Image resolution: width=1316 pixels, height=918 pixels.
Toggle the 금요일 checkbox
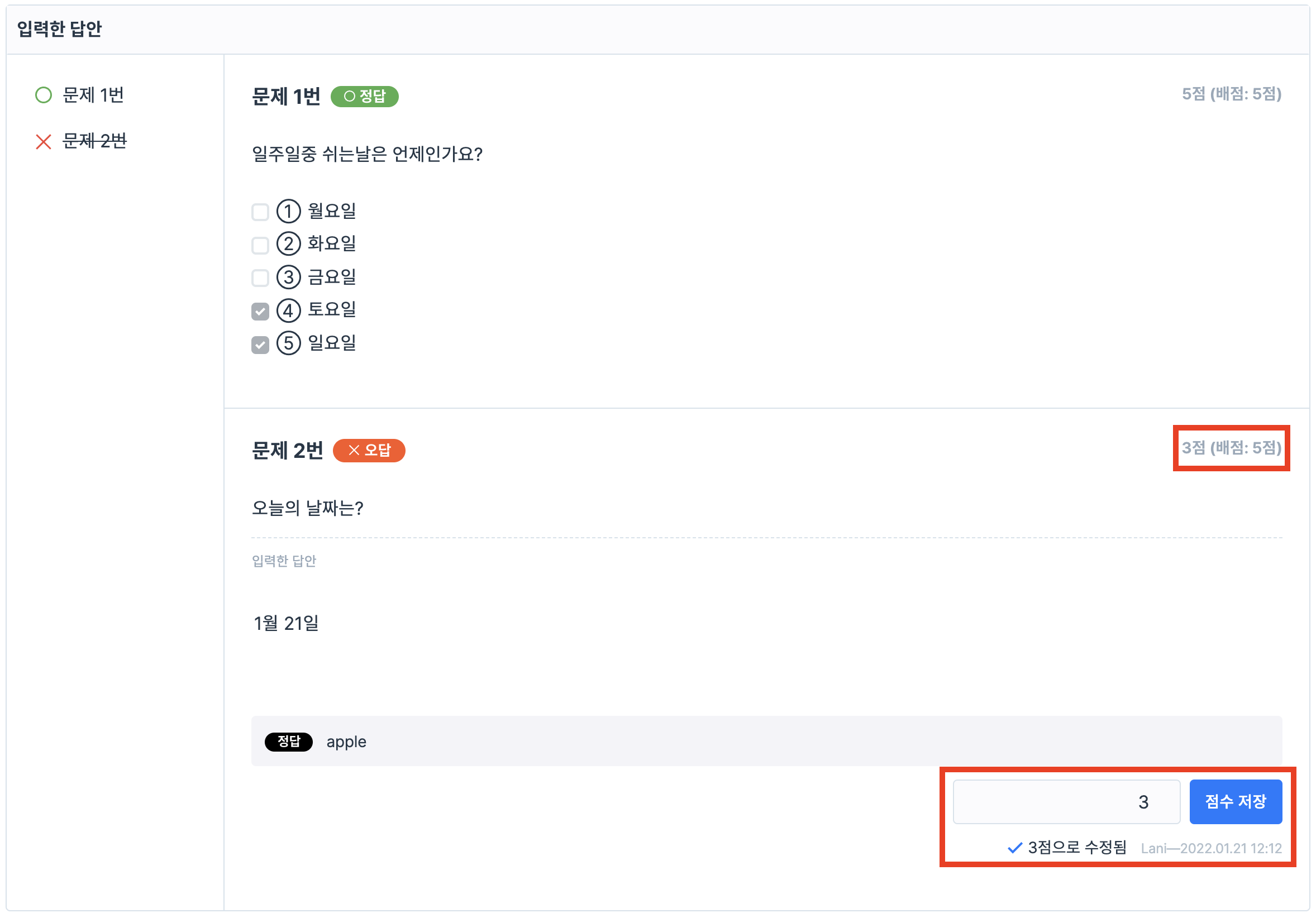260,278
